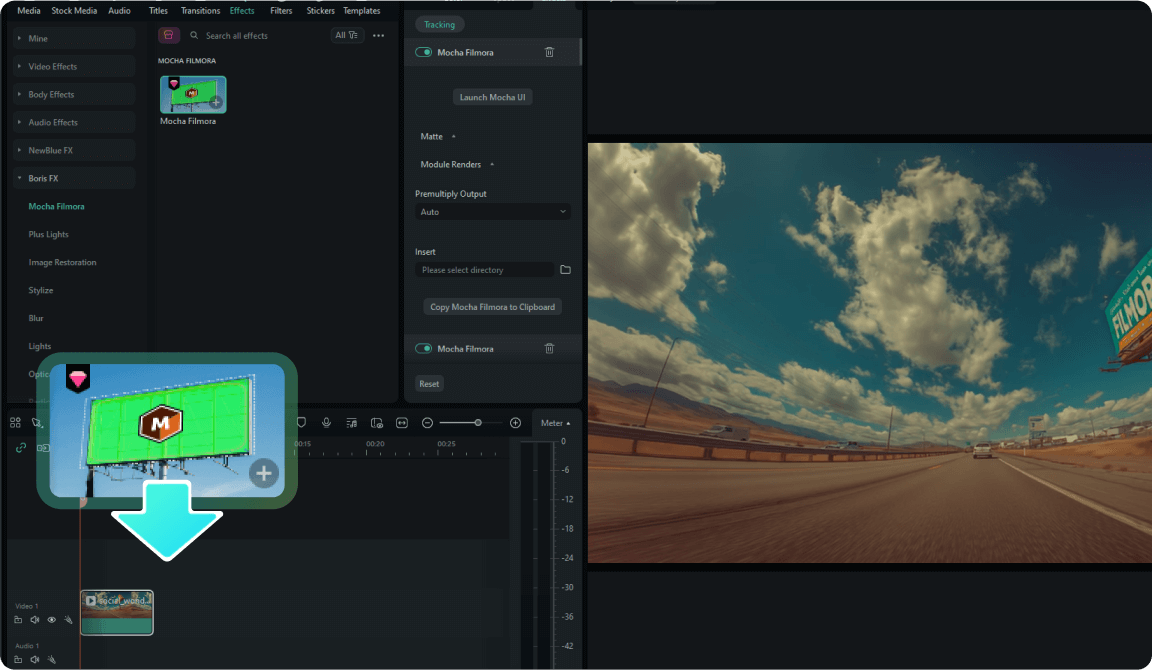Mute the Audio 1 track
The height and width of the screenshot is (670, 1152).
click(x=35, y=659)
